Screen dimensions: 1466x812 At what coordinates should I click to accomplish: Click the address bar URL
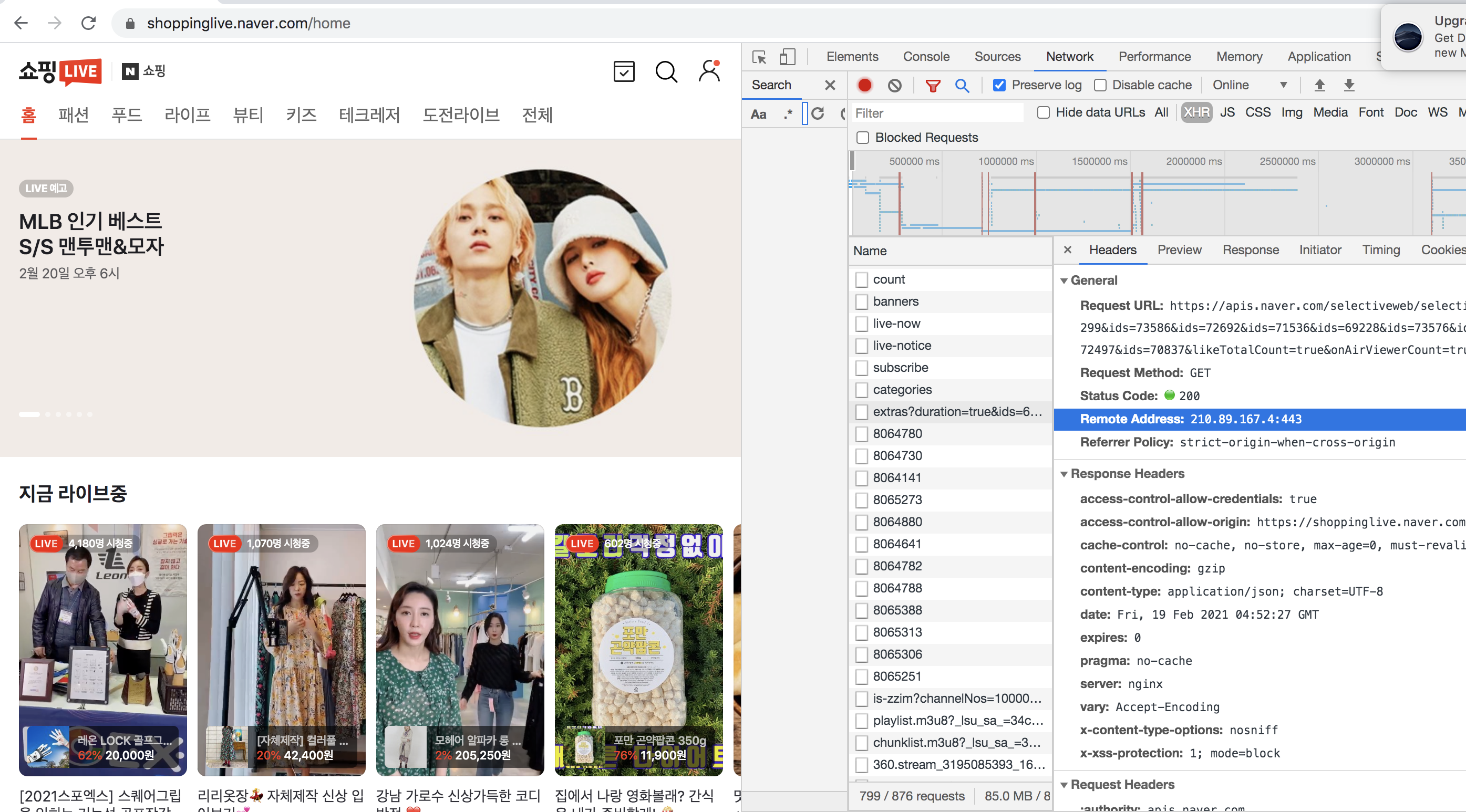click(x=249, y=23)
